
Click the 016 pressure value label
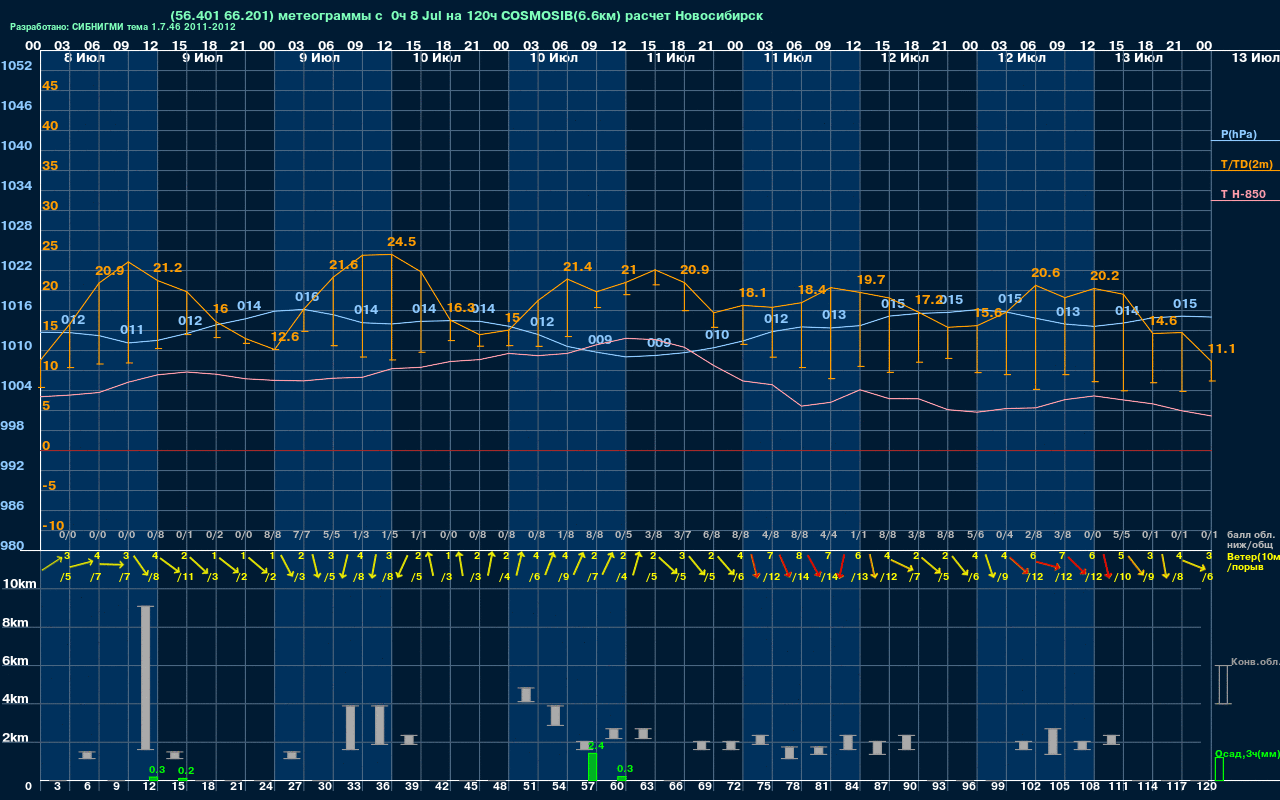click(x=307, y=297)
